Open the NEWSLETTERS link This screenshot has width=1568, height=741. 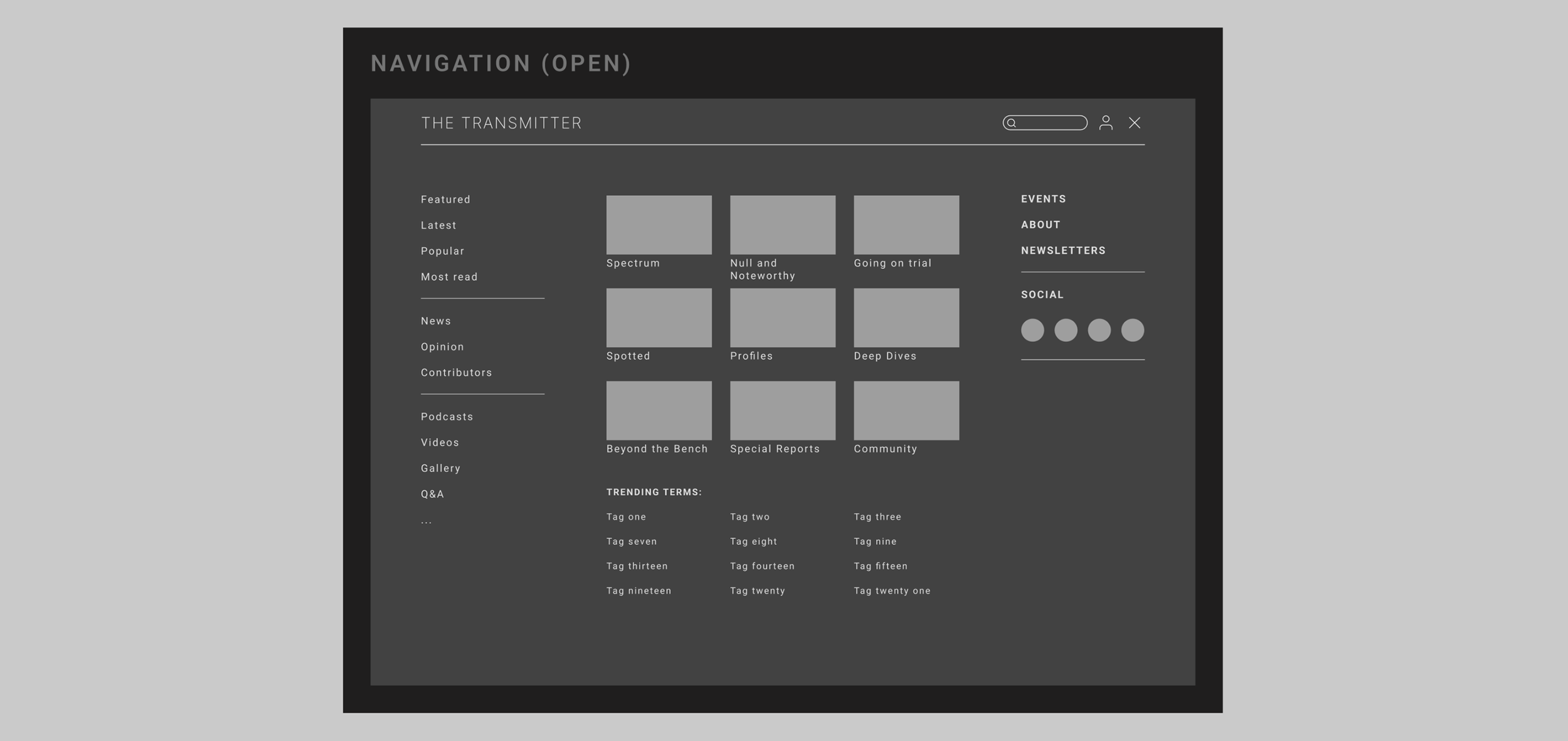pos(1063,250)
